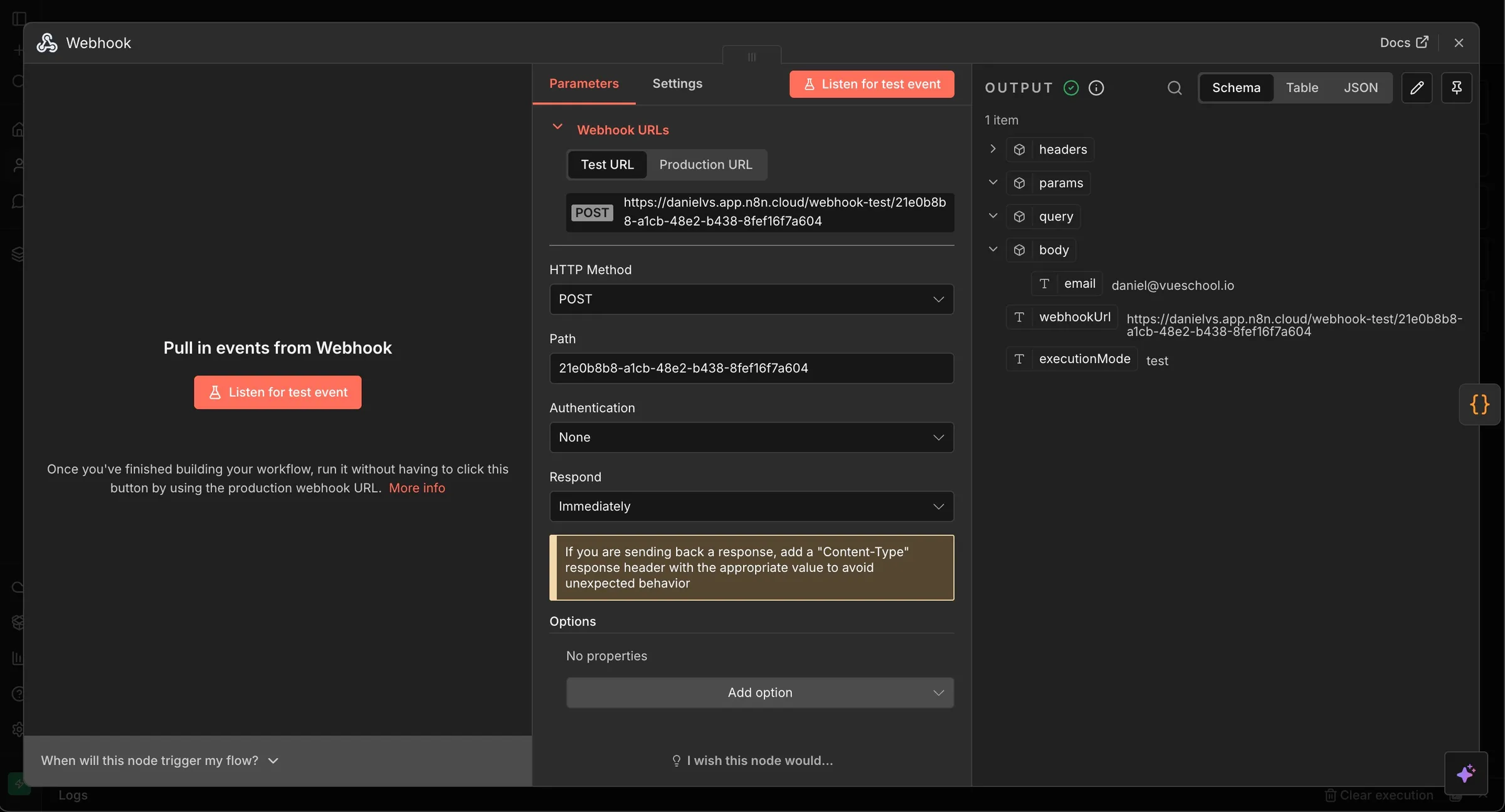Open the More info link
The width and height of the screenshot is (1505, 812).
coord(417,488)
